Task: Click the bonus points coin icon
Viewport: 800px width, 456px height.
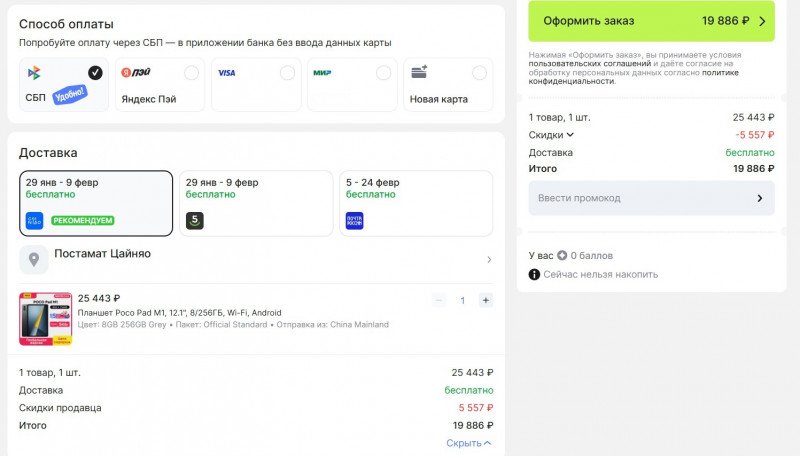Action: 562,255
